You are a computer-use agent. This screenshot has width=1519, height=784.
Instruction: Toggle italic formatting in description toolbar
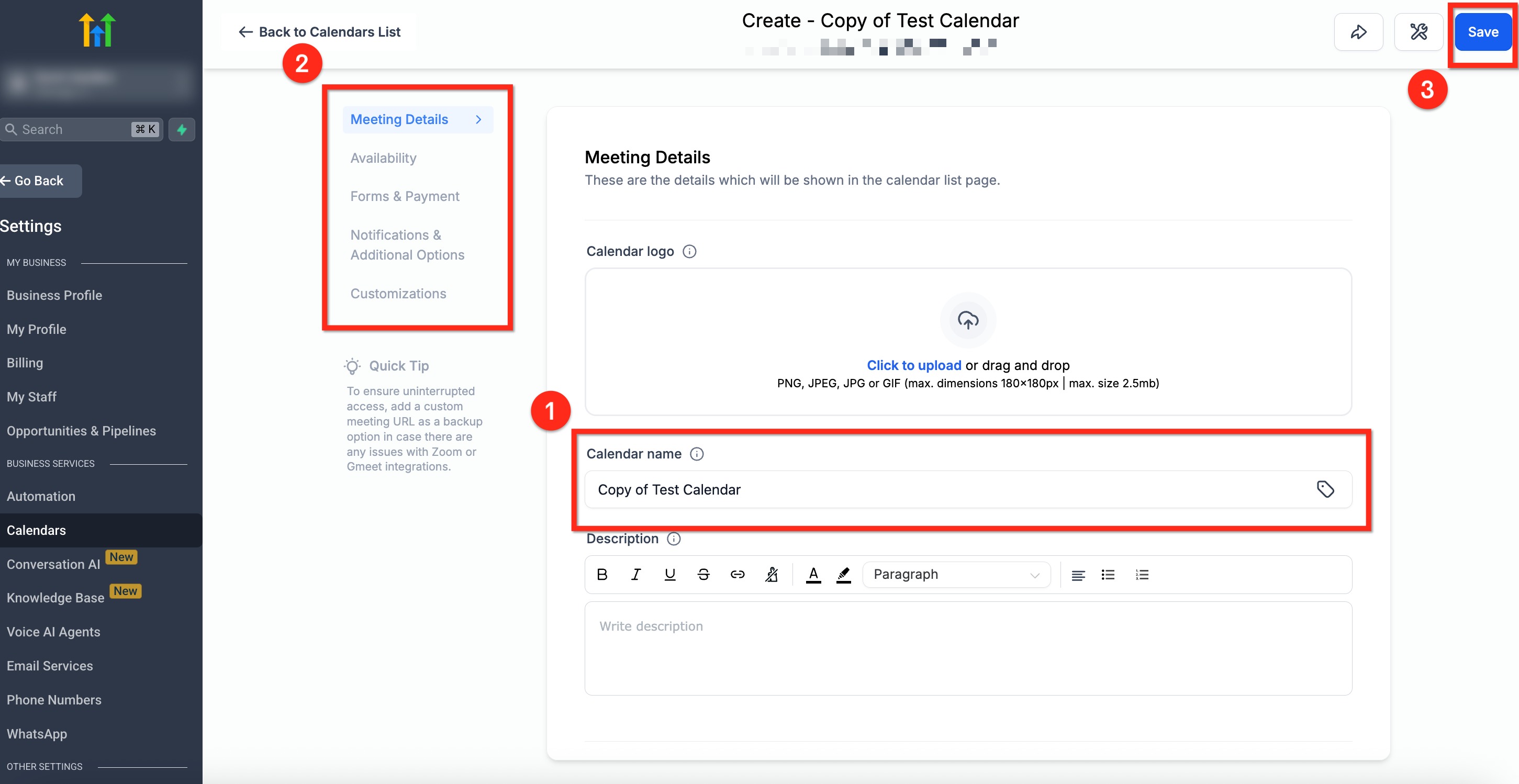[635, 574]
